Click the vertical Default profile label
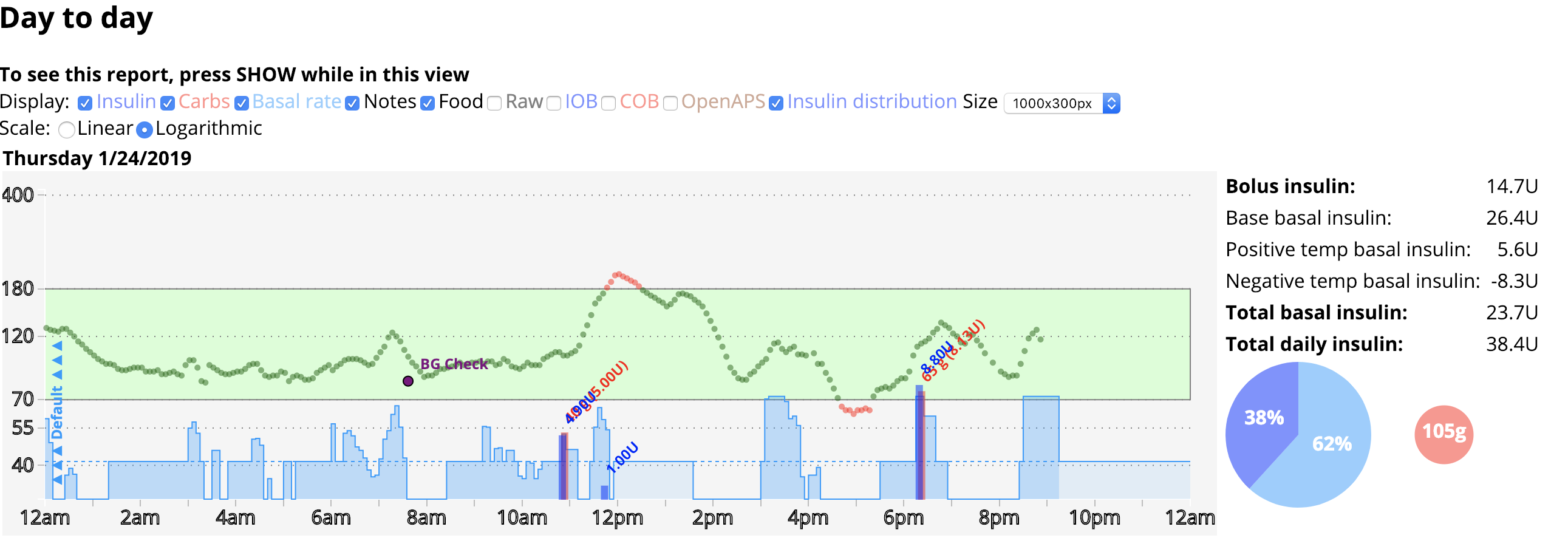Viewport: 1568px width, 538px height. pyautogui.click(x=56, y=413)
